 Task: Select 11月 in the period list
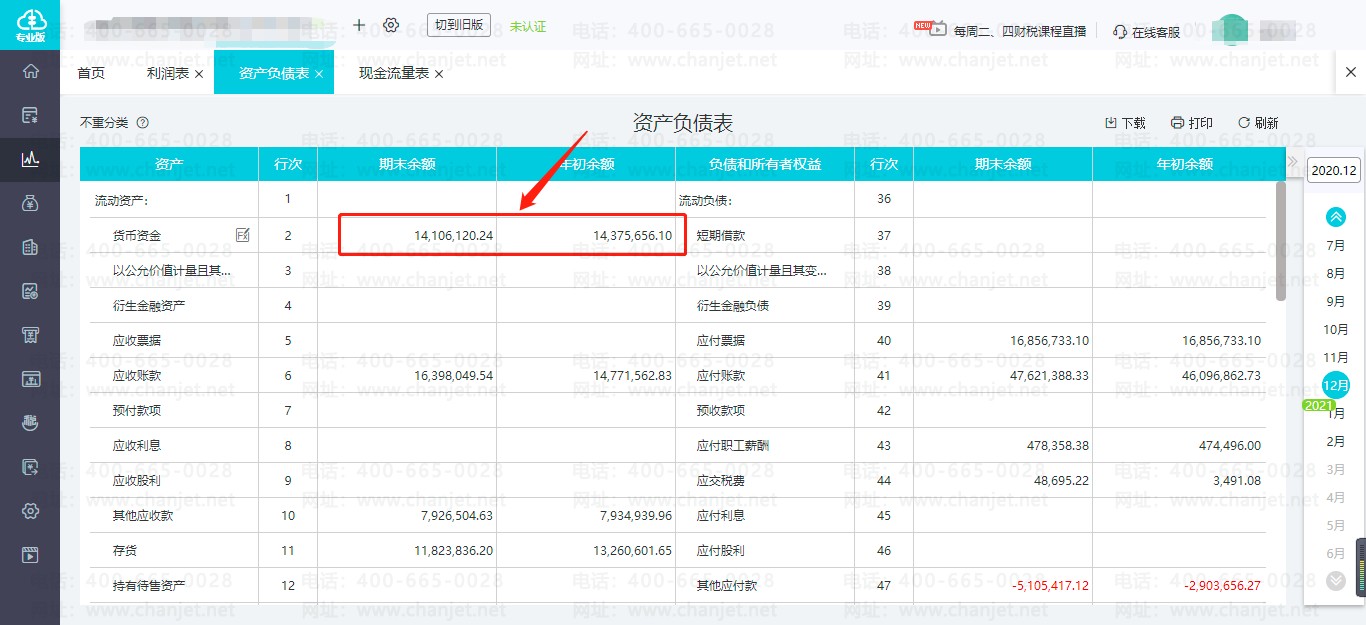click(x=1336, y=357)
